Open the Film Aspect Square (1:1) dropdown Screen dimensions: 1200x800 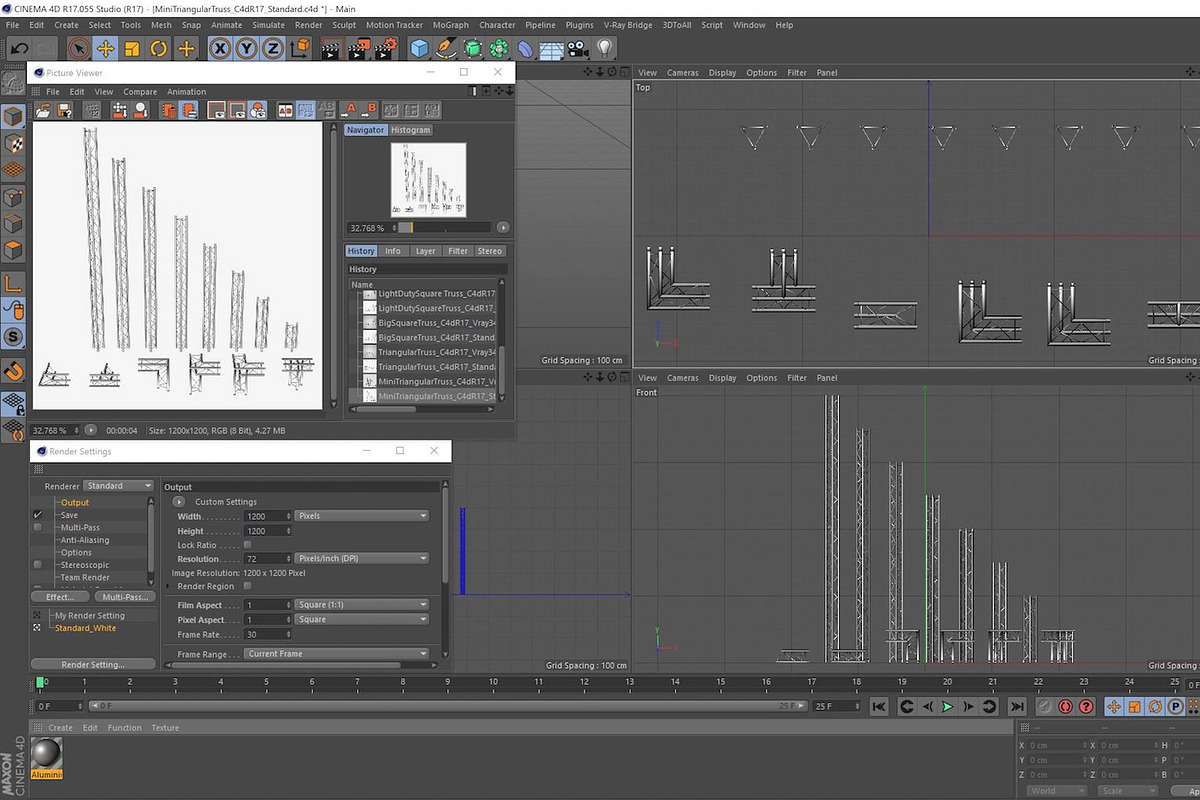[x=362, y=605]
